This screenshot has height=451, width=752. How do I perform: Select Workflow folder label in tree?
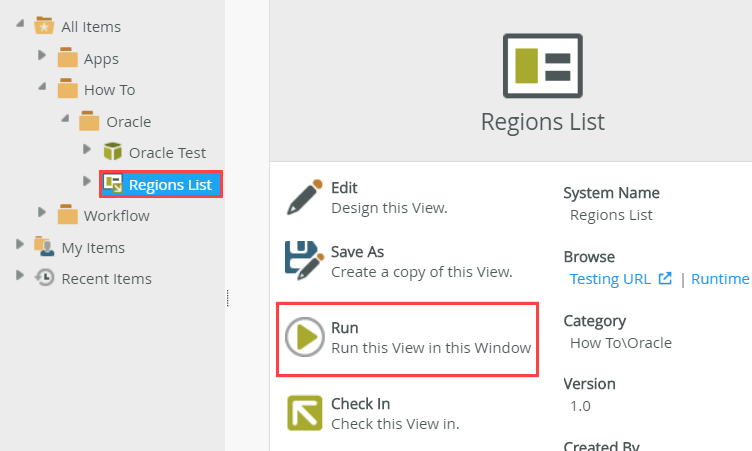coord(116,215)
